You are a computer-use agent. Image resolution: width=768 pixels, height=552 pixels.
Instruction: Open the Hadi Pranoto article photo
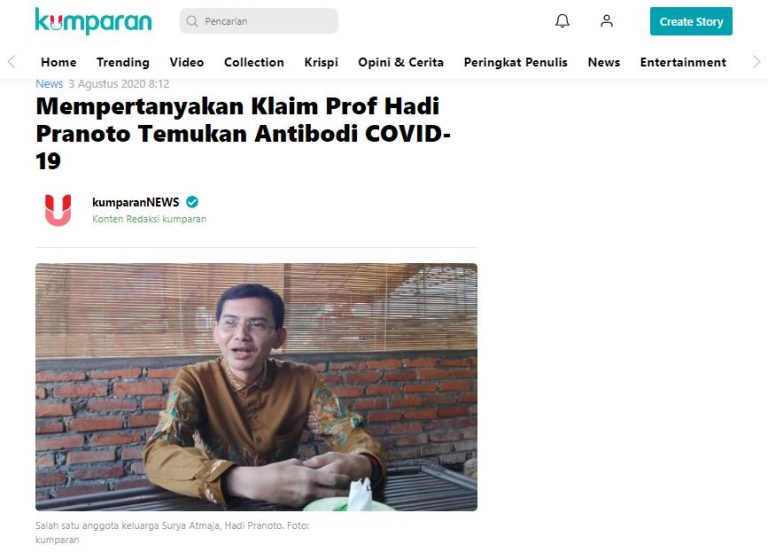(256, 387)
